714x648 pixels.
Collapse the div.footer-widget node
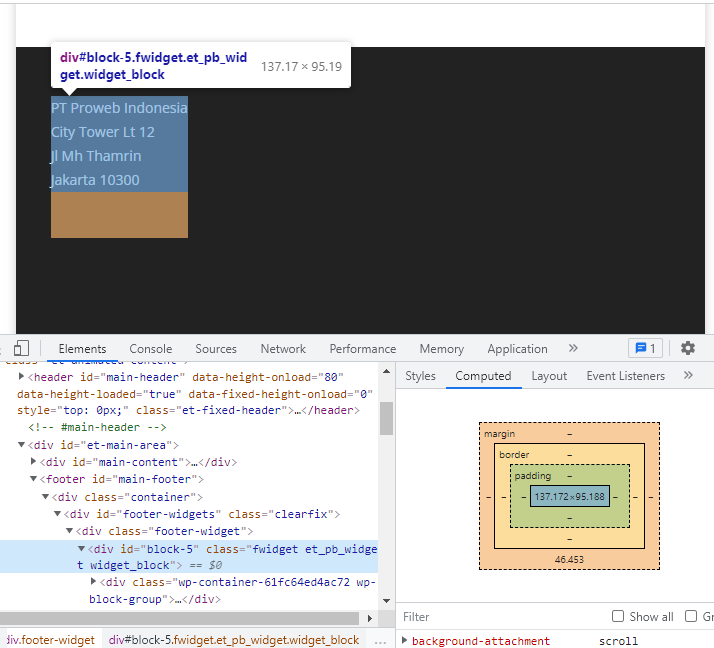pos(69,531)
